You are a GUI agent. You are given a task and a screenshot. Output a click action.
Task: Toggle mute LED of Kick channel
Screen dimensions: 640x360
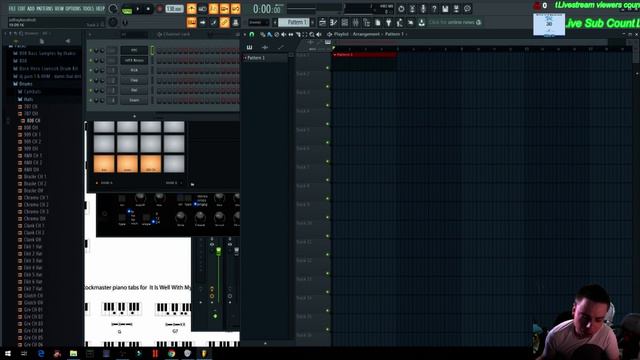tap(91, 70)
